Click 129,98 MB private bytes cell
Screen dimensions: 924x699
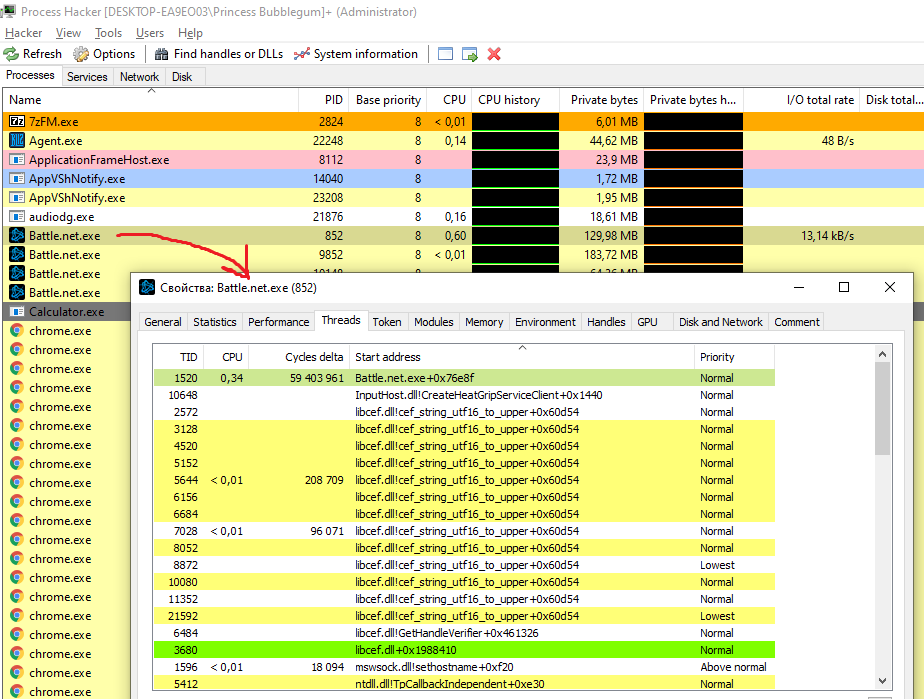pyautogui.click(x=602, y=236)
